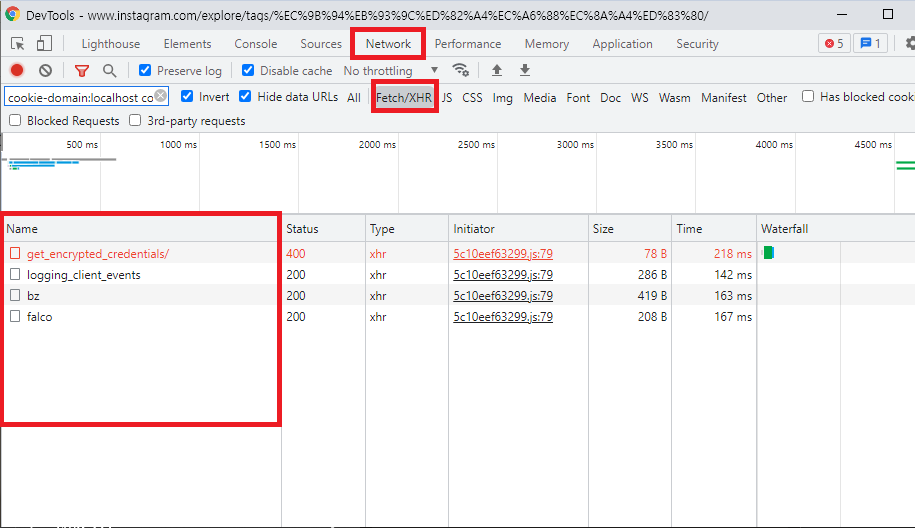Enable Has blocked cookies checkbox

[808, 96]
